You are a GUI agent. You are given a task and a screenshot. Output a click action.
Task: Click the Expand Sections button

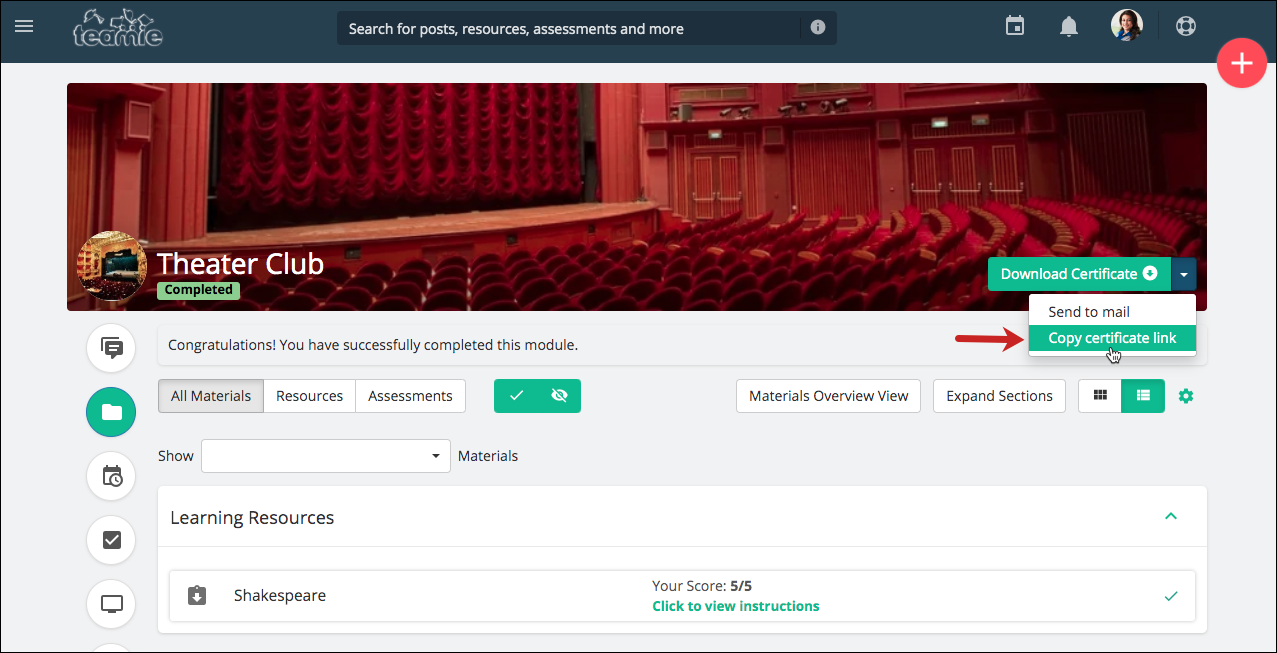point(999,396)
